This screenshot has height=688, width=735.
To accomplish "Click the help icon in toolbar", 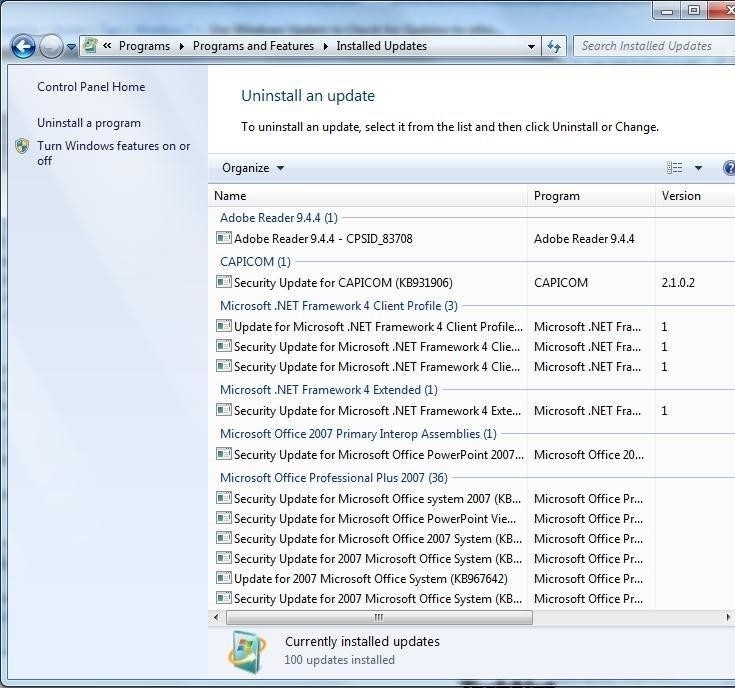I will pyautogui.click(x=729, y=168).
